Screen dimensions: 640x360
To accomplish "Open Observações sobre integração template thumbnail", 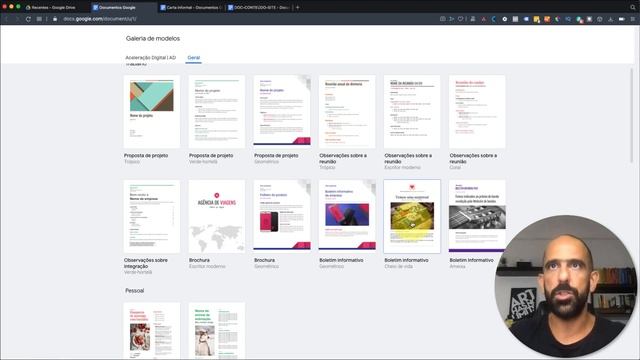I will coord(152,216).
